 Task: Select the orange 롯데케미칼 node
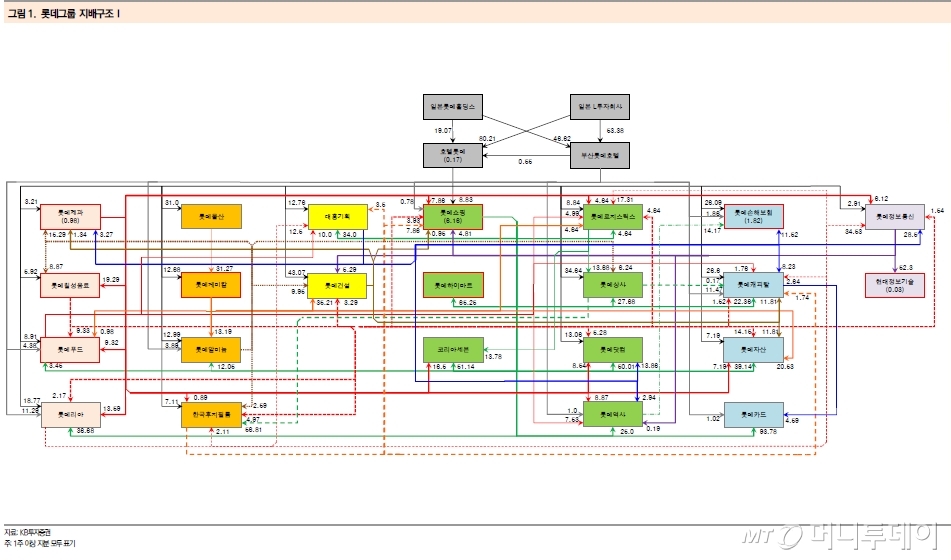211,285
